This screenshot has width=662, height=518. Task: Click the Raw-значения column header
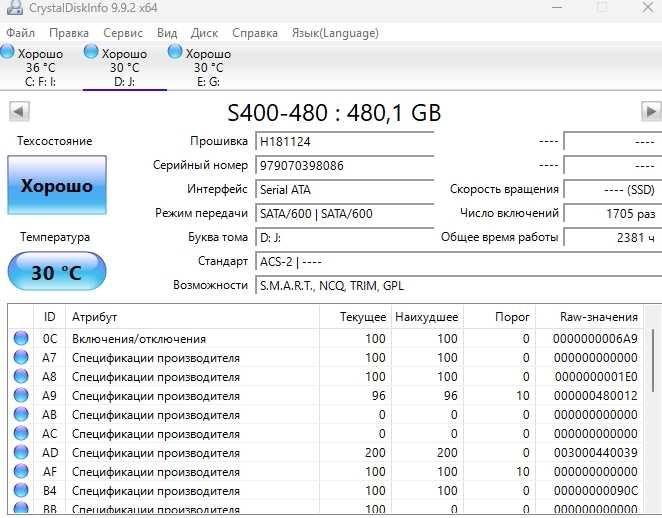tap(589, 317)
